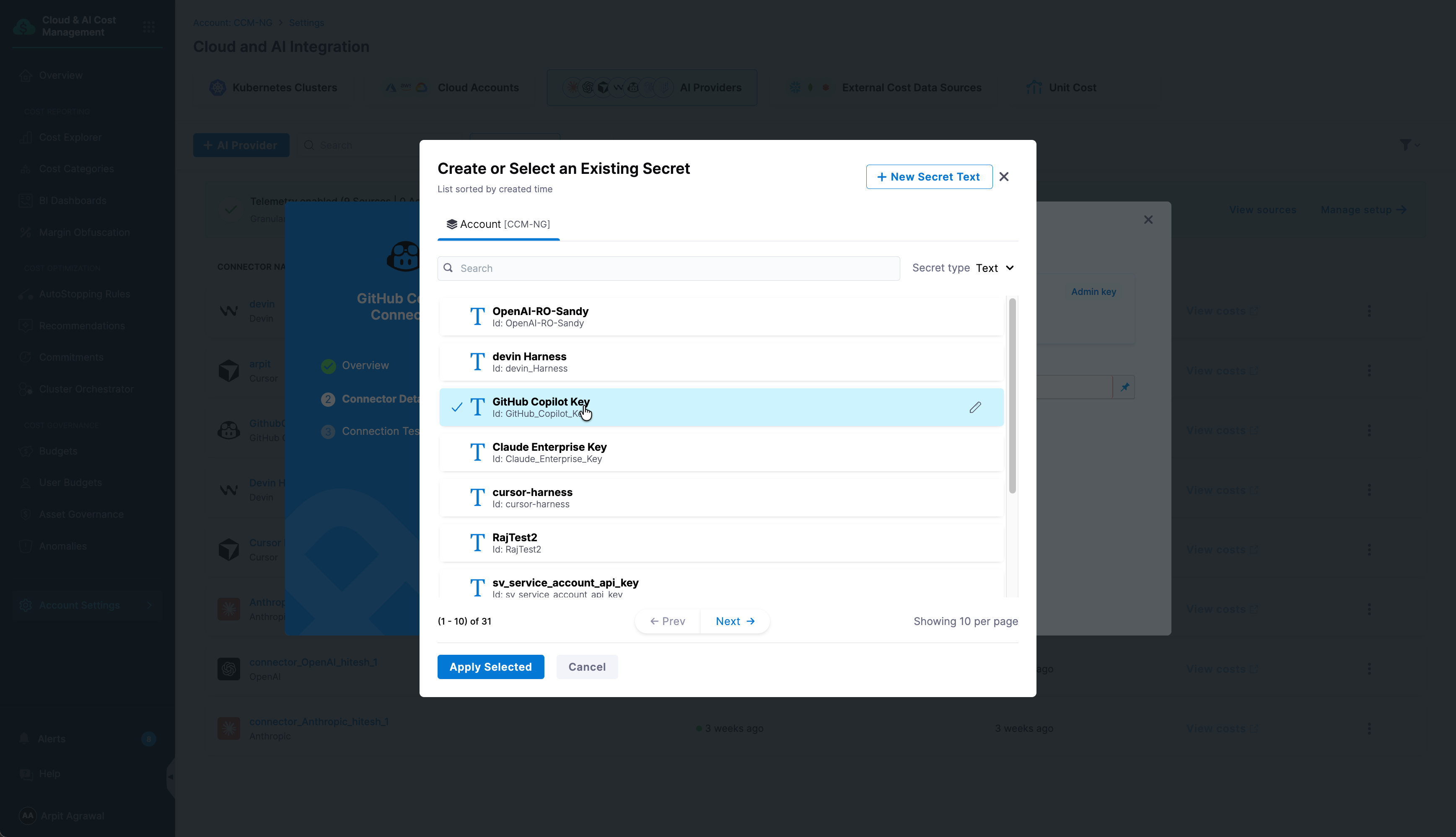This screenshot has width=1456, height=837.
Task: Open Budgets in the sidebar
Action: pos(58,451)
